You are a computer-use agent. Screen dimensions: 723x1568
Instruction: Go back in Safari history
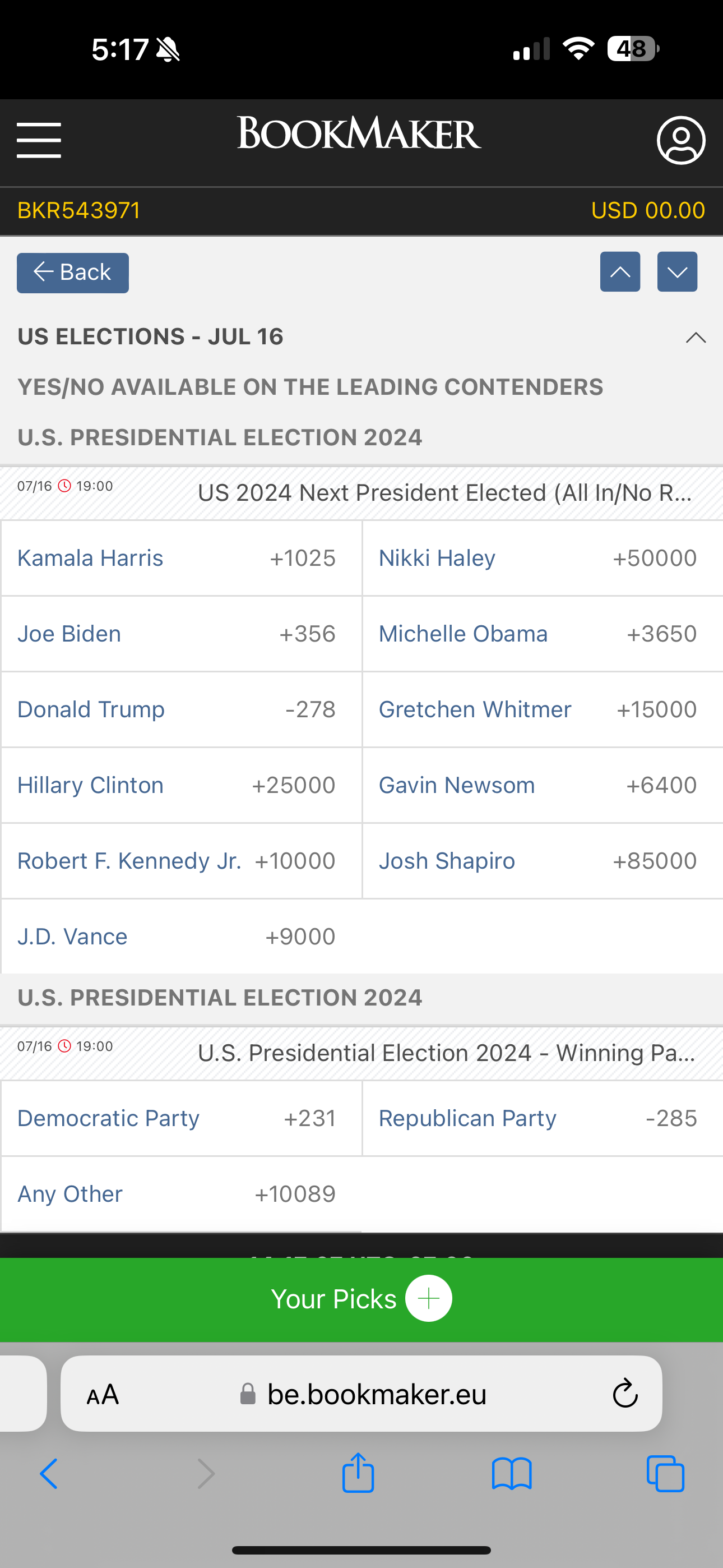pos(49,1474)
